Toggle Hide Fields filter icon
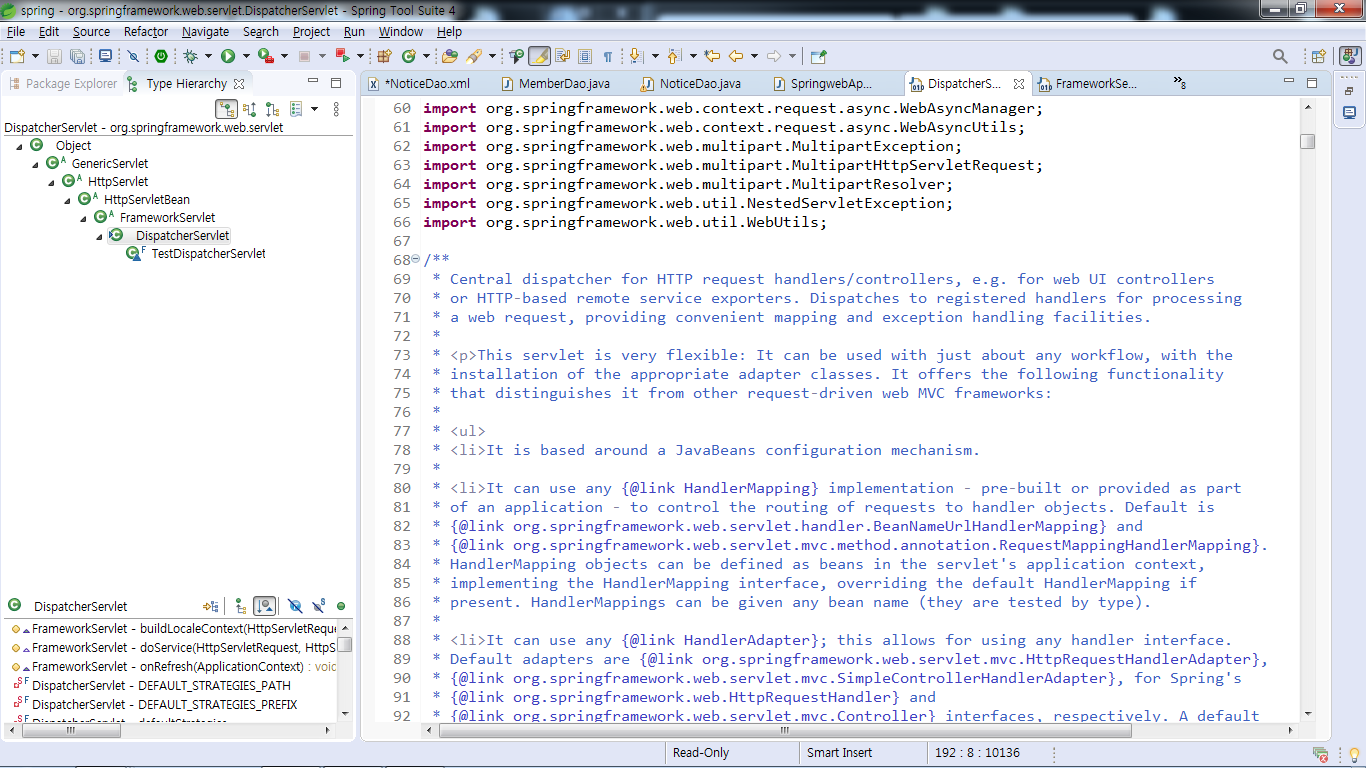 [x=294, y=606]
